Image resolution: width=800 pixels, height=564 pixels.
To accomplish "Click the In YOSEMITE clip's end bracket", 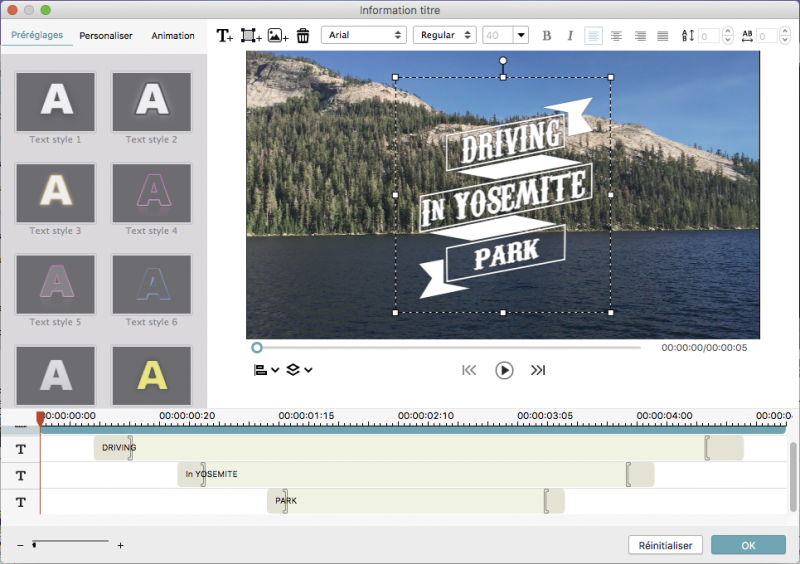I will [x=629, y=474].
